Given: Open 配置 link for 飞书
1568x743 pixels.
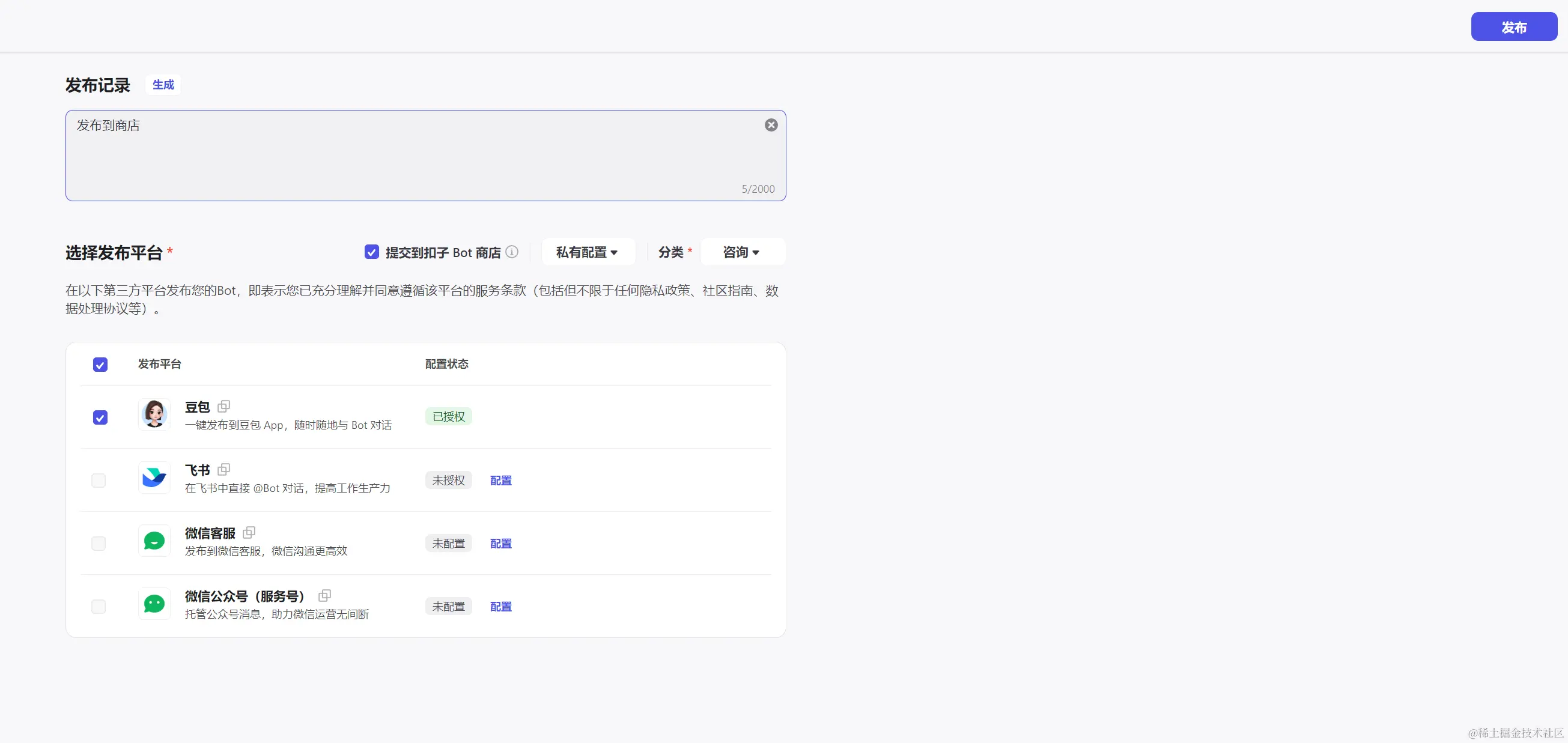Looking at the screenshot, I should 500,480.
